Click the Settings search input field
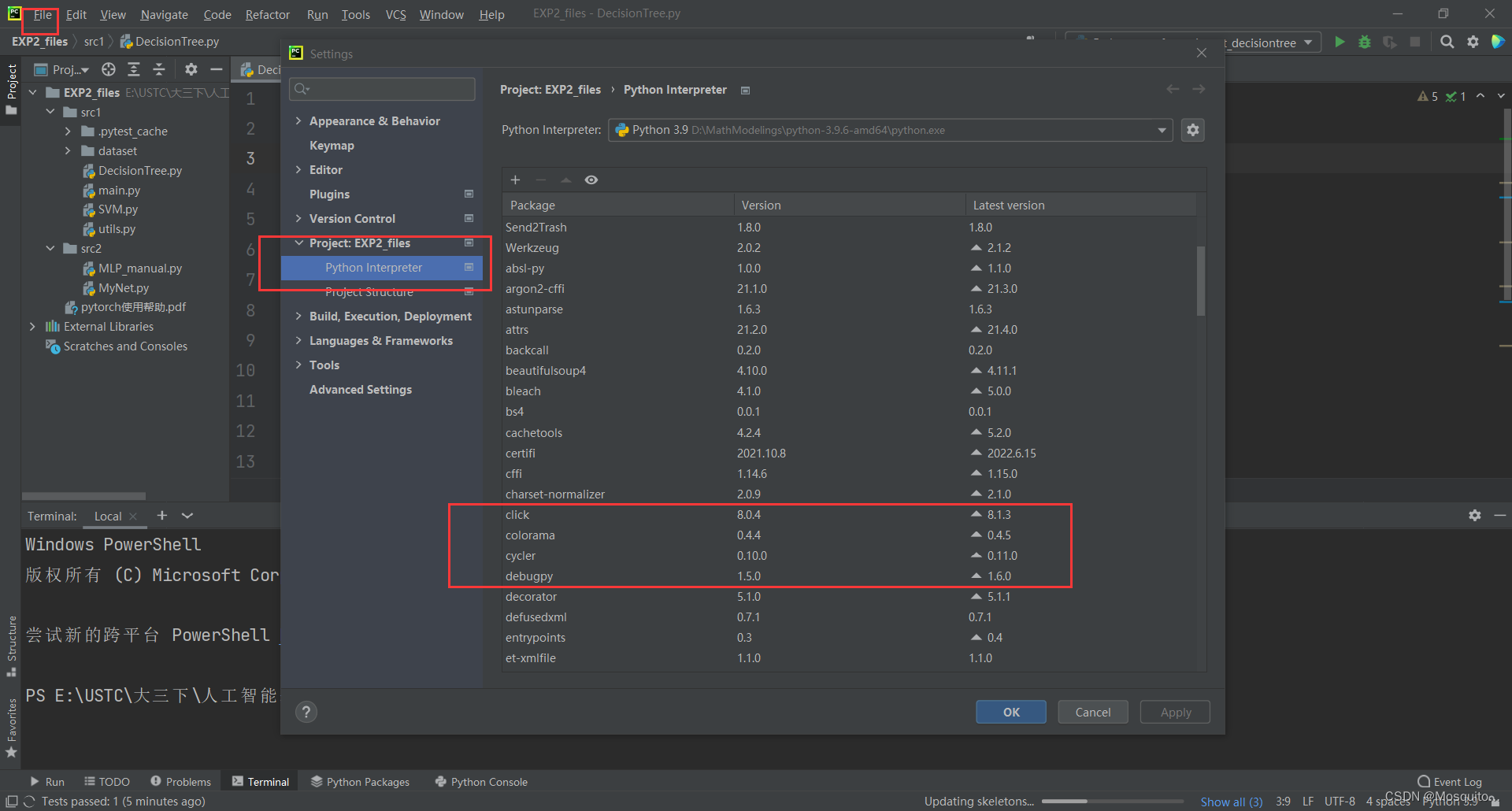Screen dimensions: 1512x811 tap(382, 89)
